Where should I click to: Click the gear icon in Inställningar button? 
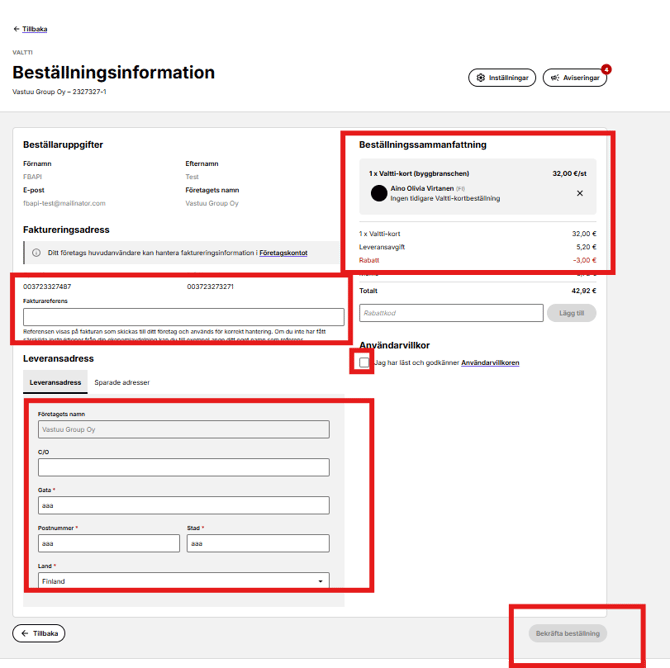481,78
